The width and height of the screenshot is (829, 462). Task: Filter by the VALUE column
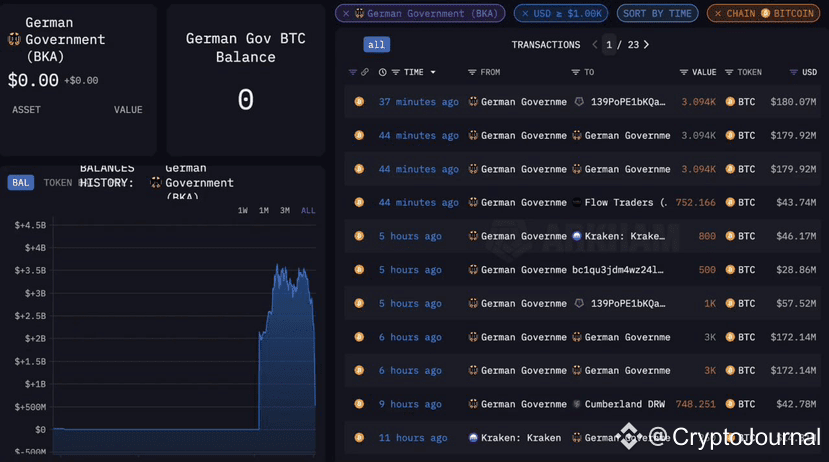point(684,72)
